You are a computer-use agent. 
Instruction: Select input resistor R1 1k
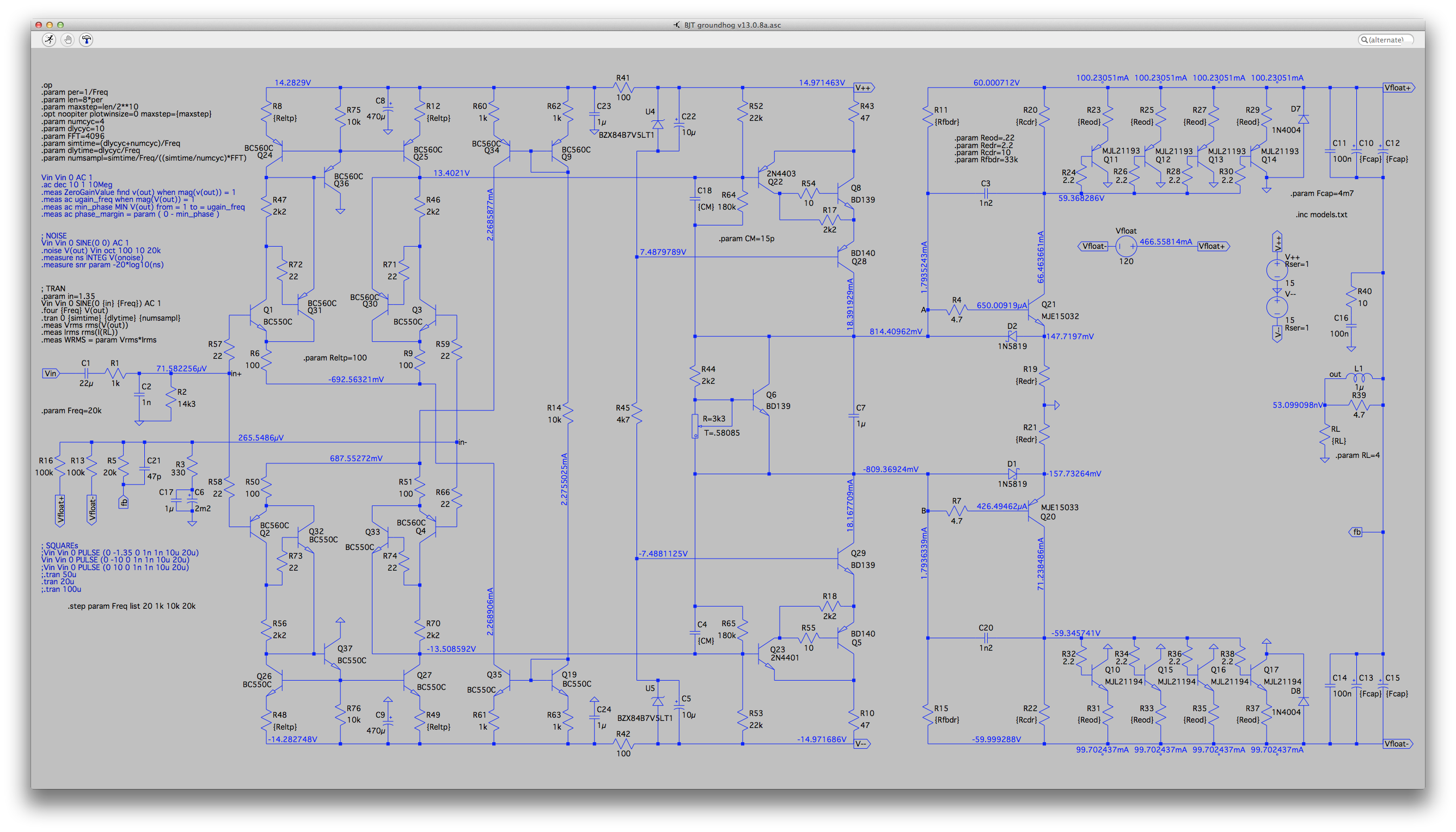(x=115, y=373)
